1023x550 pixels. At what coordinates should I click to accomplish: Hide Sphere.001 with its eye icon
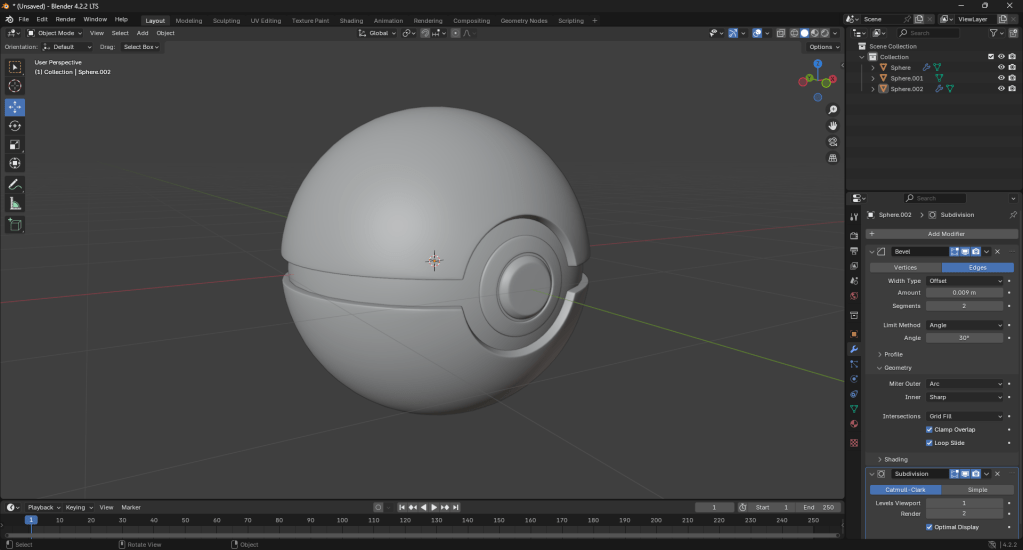1000,78
